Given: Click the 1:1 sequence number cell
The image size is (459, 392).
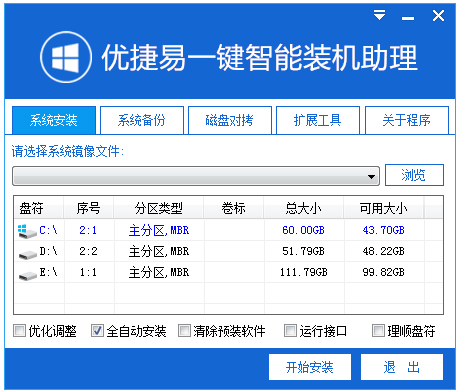Looking at the screenshot, I should [x=88, y=273].
